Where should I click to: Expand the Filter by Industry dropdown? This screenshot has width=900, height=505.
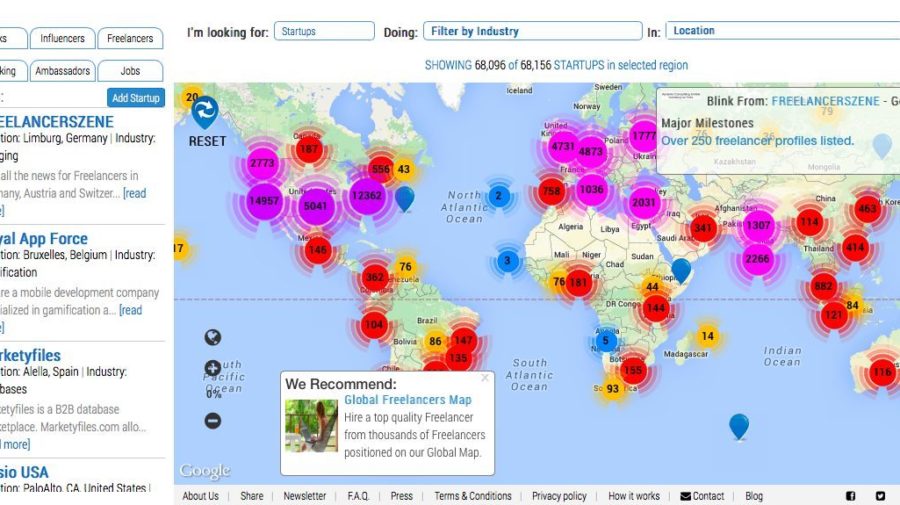click(532, 31)
